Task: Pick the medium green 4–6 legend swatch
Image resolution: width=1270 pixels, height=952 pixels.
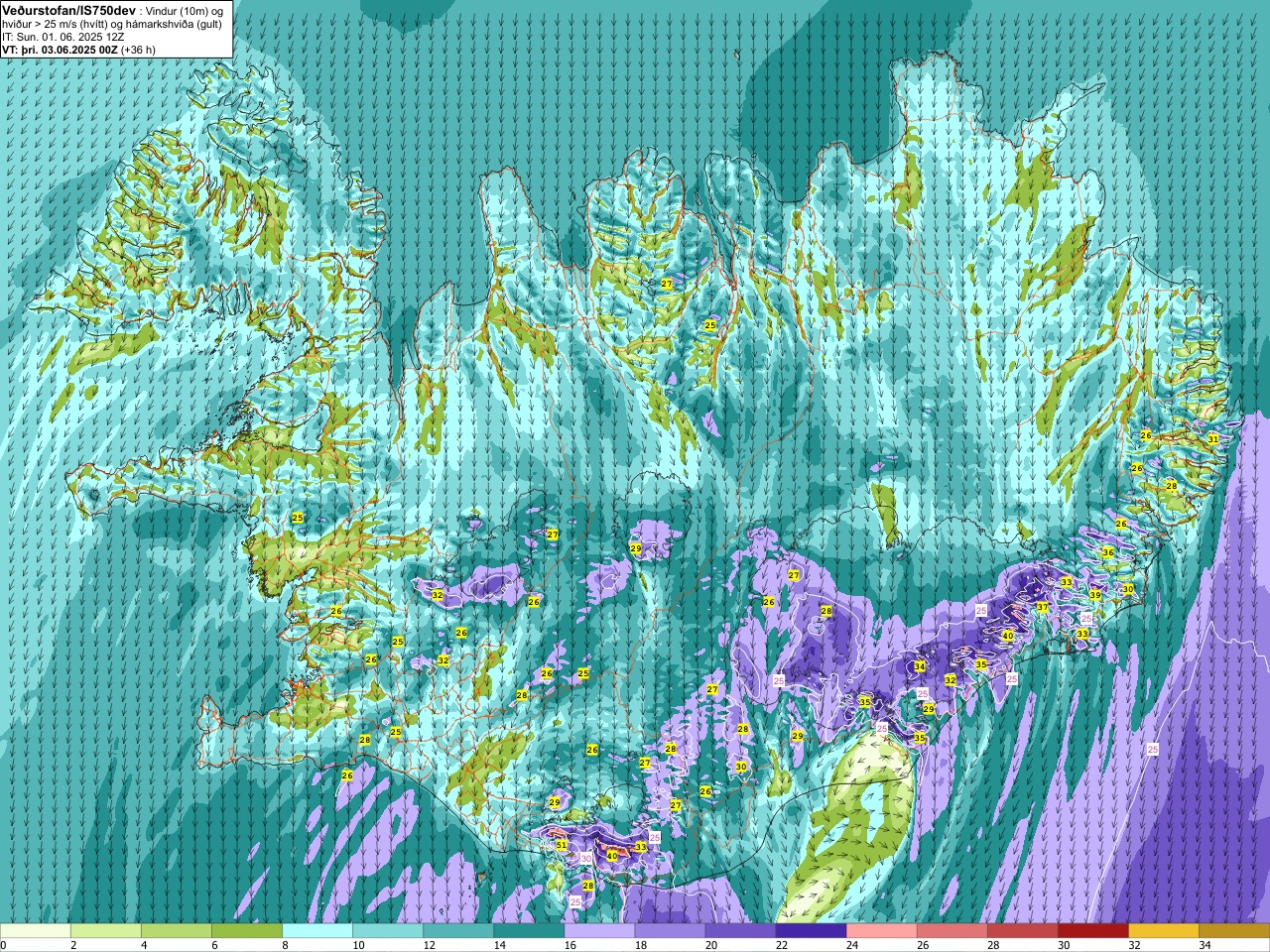Action: 177,931
